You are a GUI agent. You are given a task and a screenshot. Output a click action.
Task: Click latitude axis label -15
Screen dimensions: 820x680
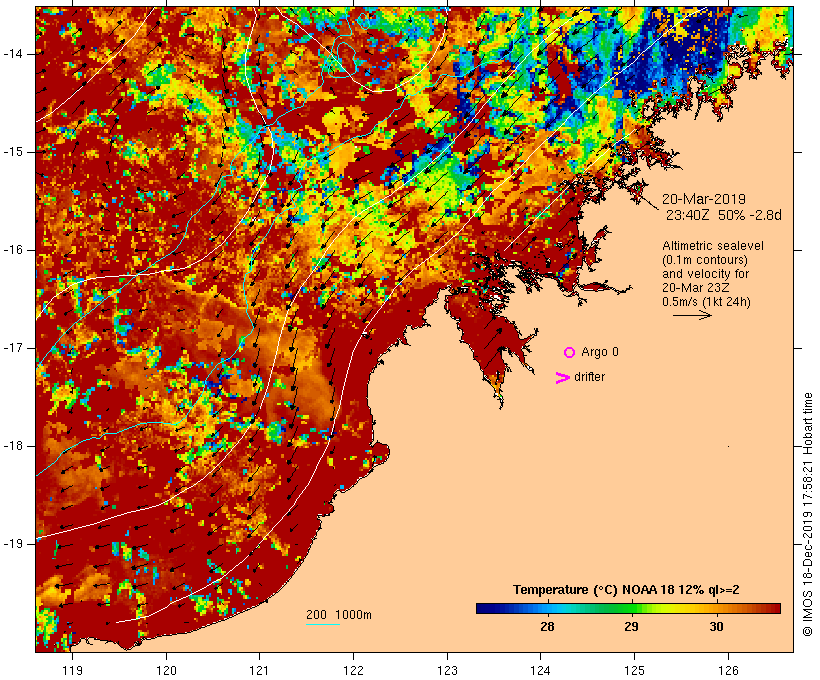[x=13, y=152]
